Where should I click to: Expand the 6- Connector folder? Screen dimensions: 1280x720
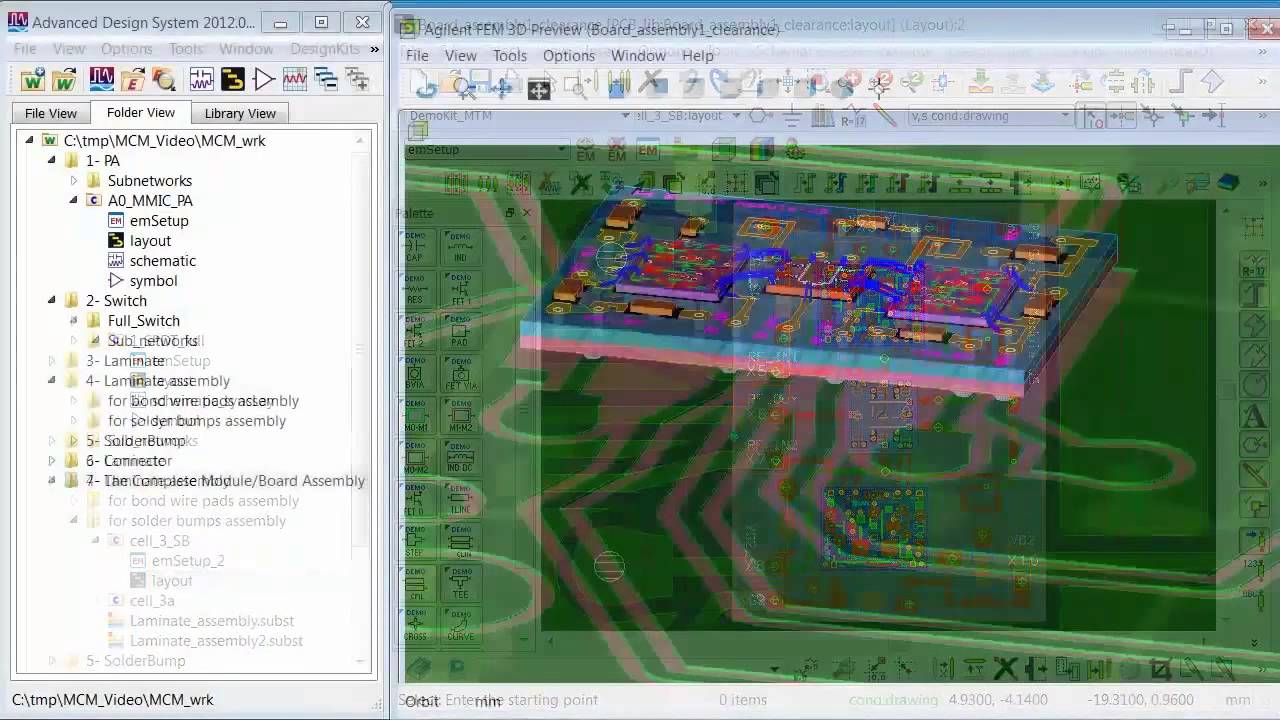[x=52, y=461]
